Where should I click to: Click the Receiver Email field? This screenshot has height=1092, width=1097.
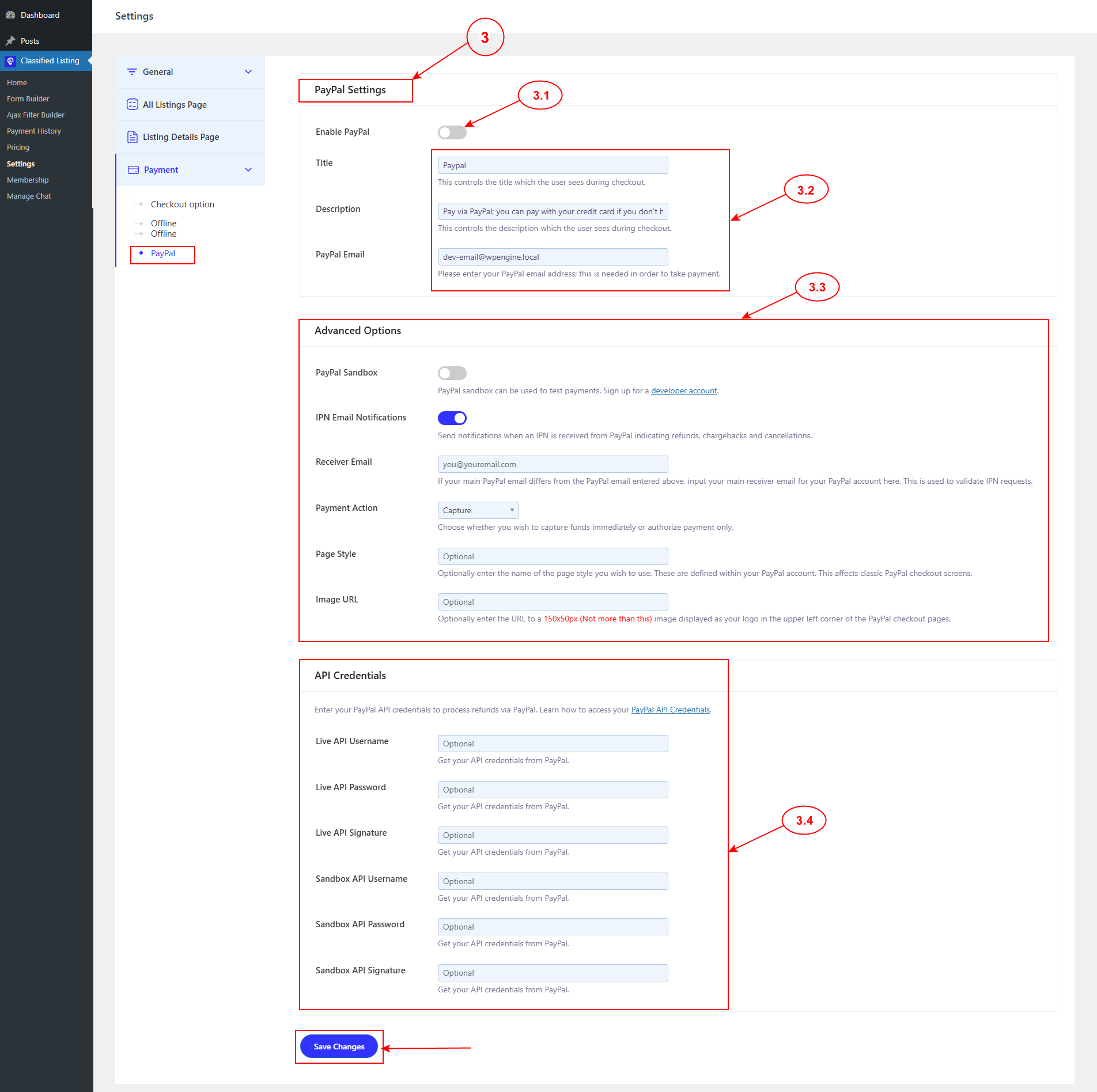click(553, 464)
